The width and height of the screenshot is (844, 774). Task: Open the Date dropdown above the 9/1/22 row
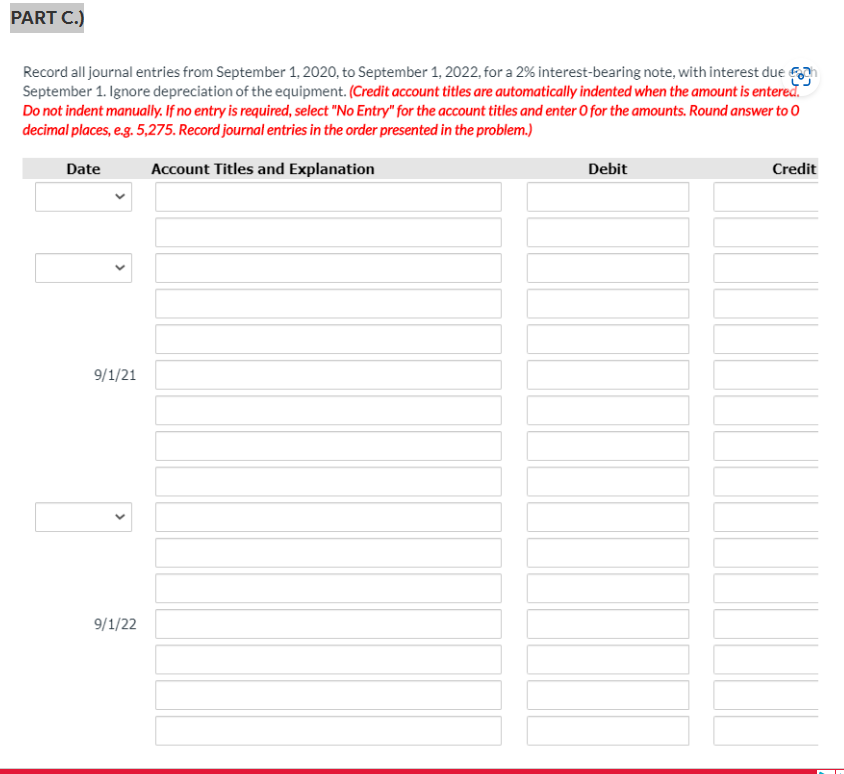click(83, 516)
